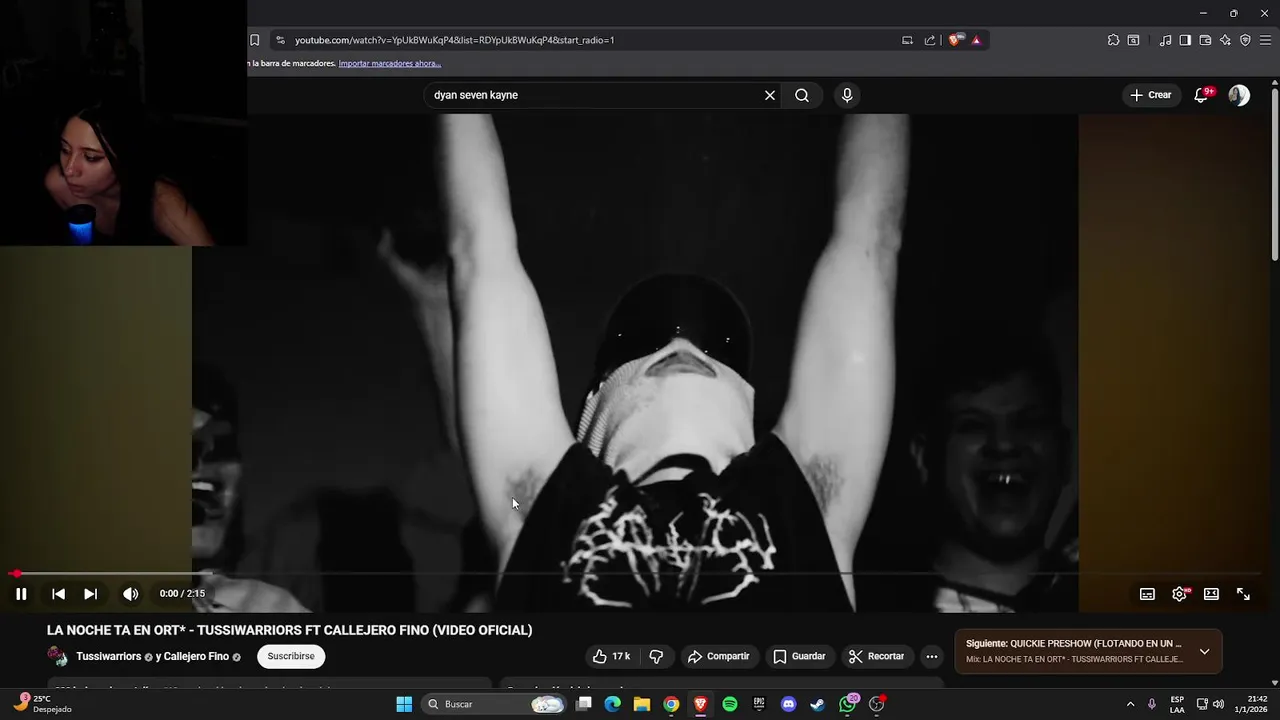Open Leo AI sparkle icon
The image size is (1280, 720).
click(x=1225, y=40)
